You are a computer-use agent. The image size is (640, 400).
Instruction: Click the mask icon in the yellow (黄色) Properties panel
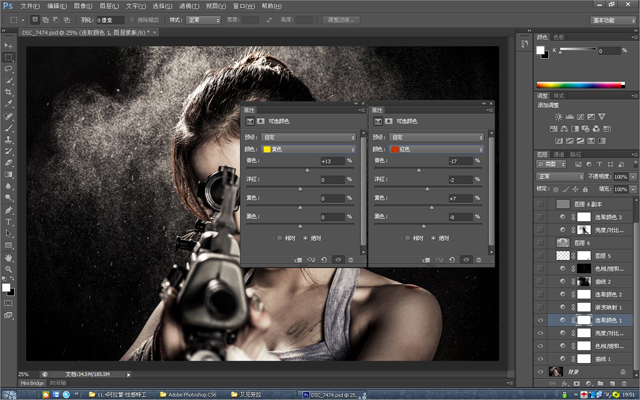click(x=260, y=120)
